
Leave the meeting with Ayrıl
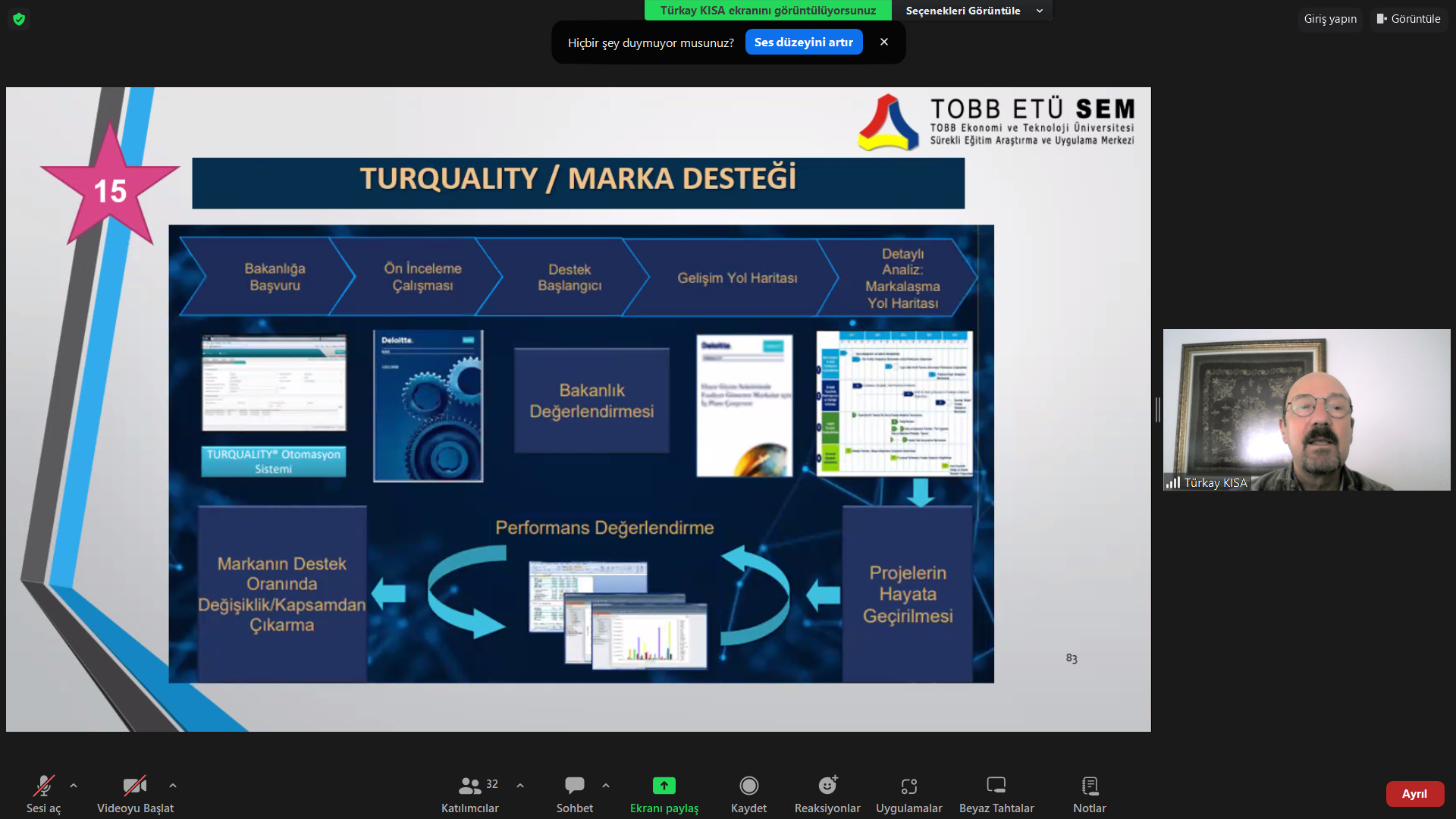pos(1414,794)
